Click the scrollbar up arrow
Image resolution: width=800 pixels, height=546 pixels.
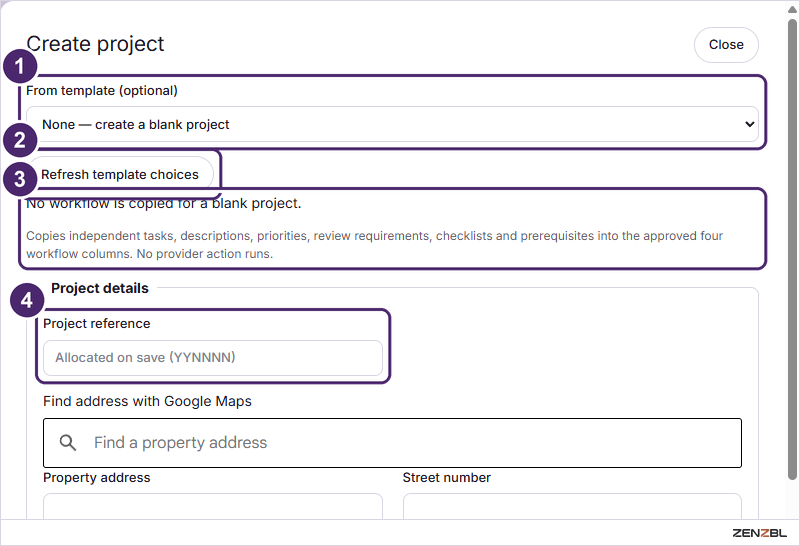coord(792,10)
